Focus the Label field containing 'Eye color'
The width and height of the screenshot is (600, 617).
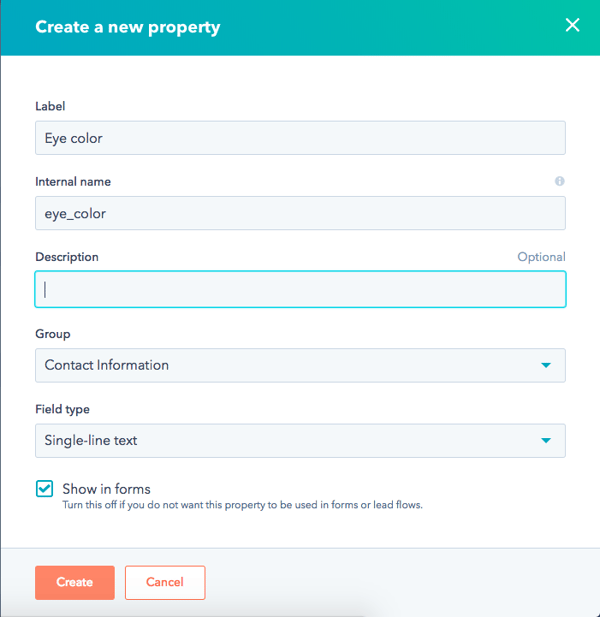[300, 138]
